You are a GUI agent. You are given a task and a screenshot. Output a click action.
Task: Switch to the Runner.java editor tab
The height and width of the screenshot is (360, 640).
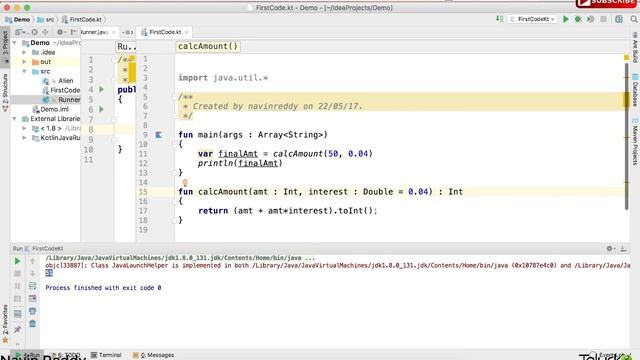tap(95, 32)
